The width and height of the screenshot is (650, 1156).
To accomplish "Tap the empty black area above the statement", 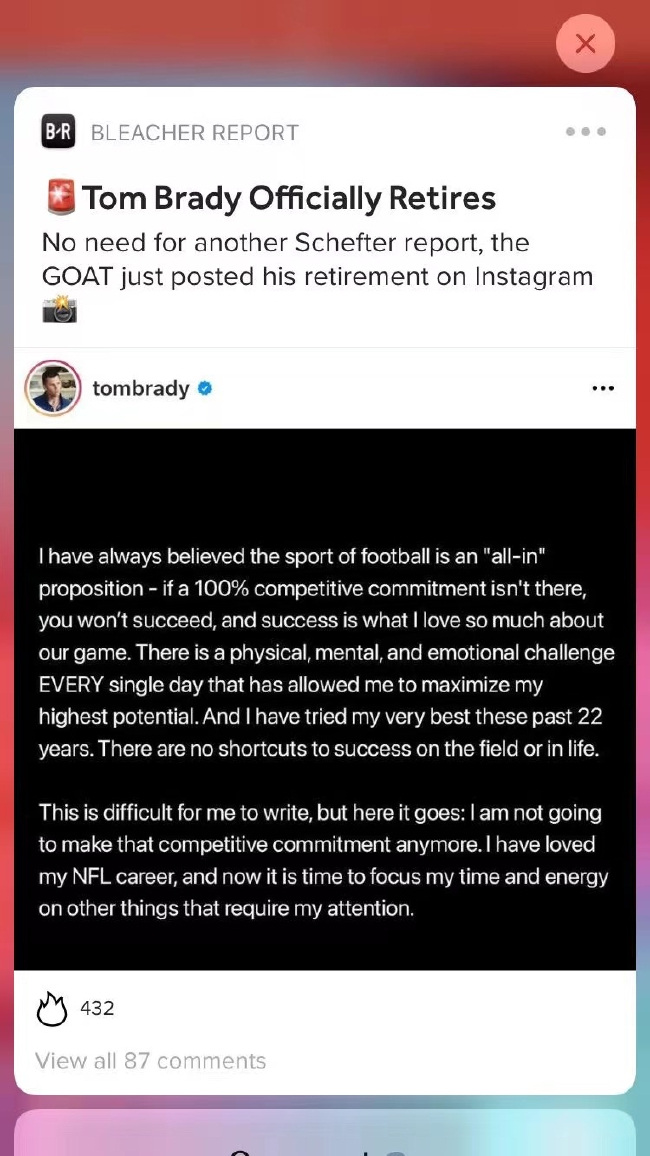I will 325,480.
